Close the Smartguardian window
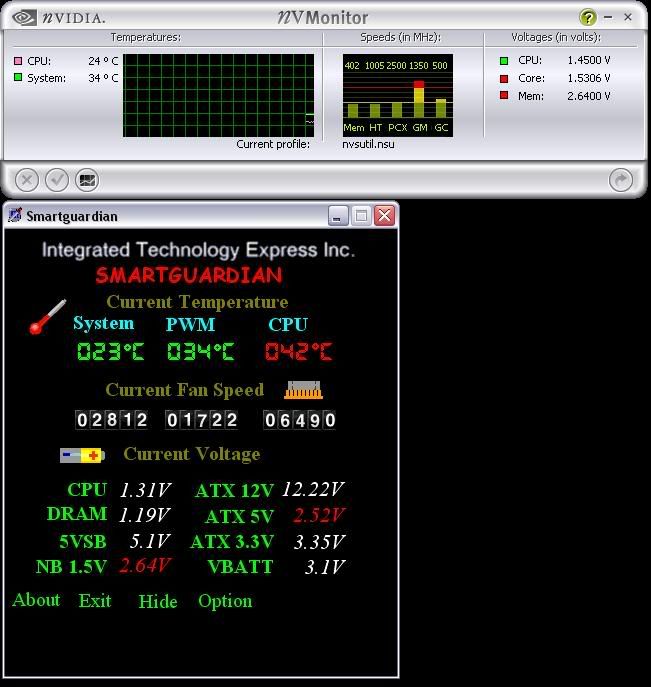Image resolution: width=651 pixels, height=687 pixels. tap(384, 216)
